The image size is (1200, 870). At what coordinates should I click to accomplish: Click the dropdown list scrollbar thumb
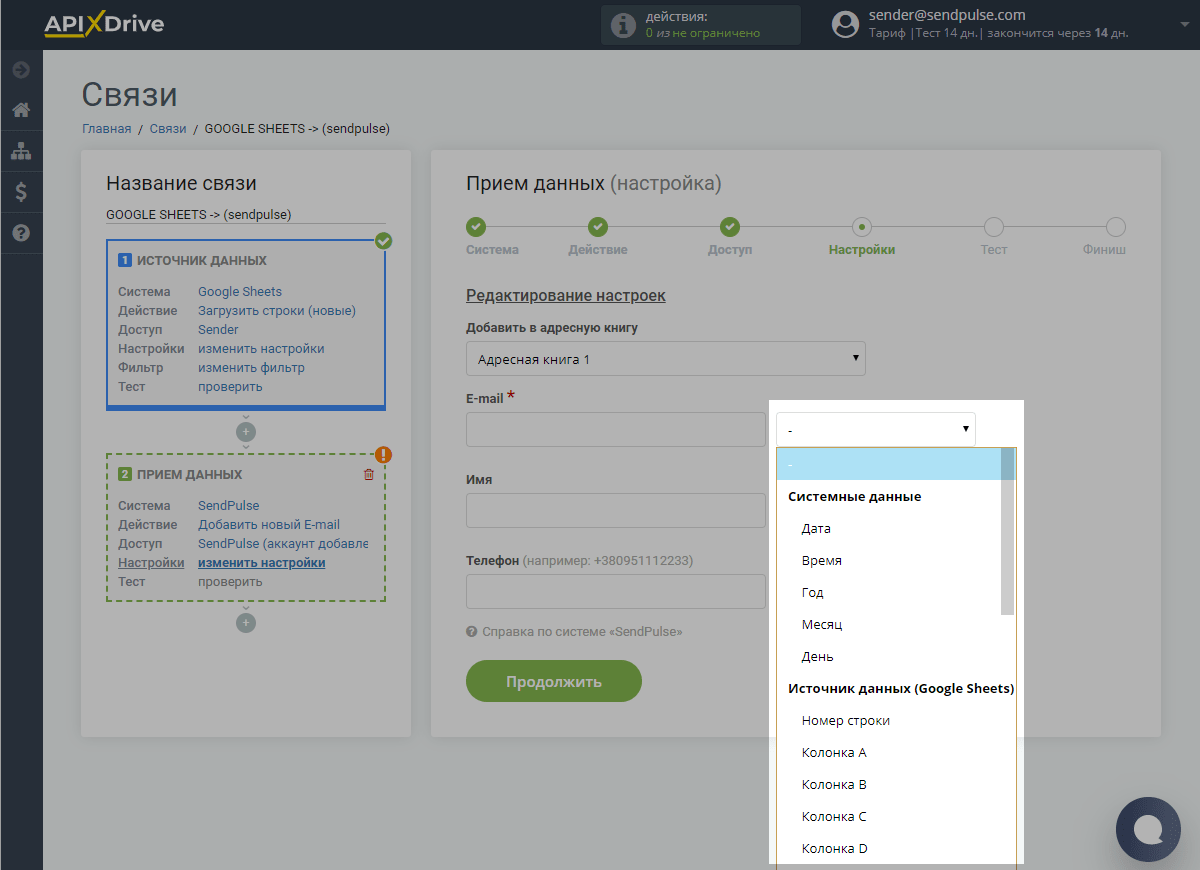pos(1008,531)
